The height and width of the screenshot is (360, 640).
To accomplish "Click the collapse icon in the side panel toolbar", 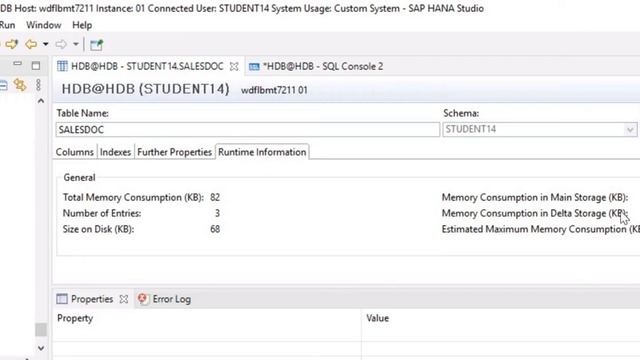I will pyautogui.click(x=3, y=85).
